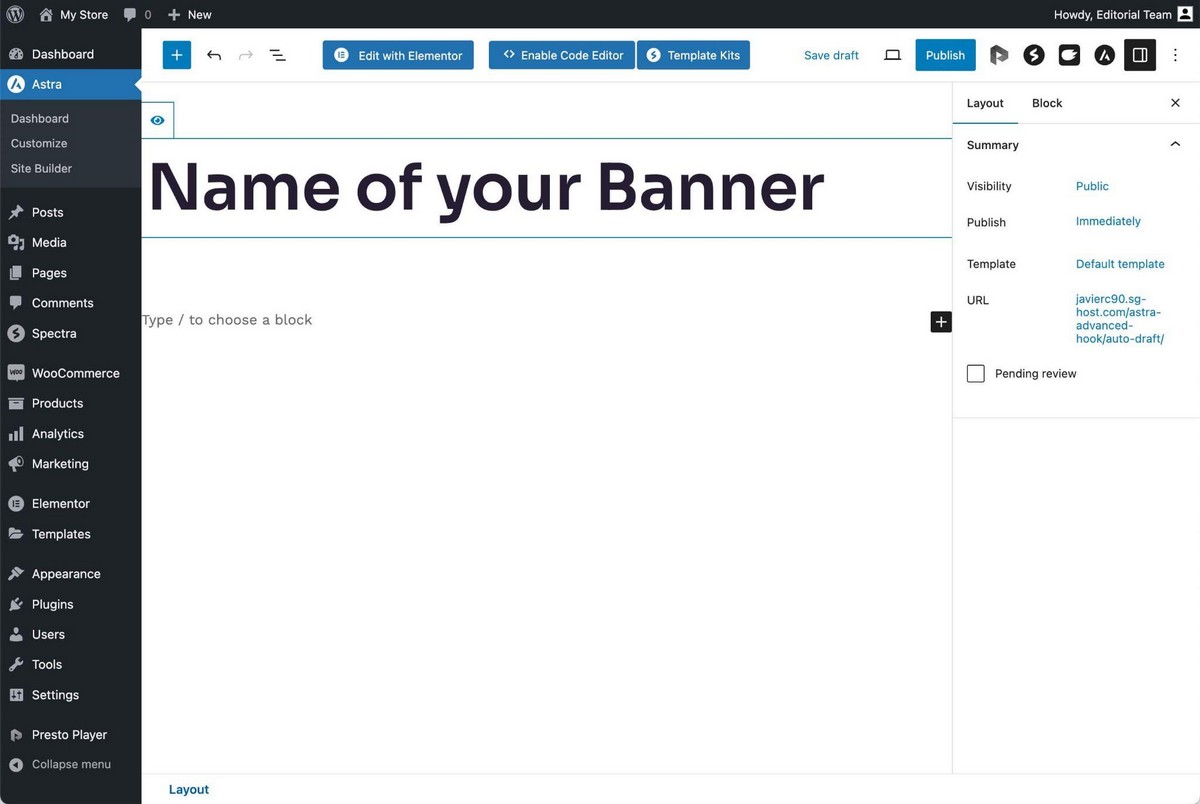Viewport: 1200px width, 804px height.
Task: Open the WordPress logo menu
Action: coord(15,14)
